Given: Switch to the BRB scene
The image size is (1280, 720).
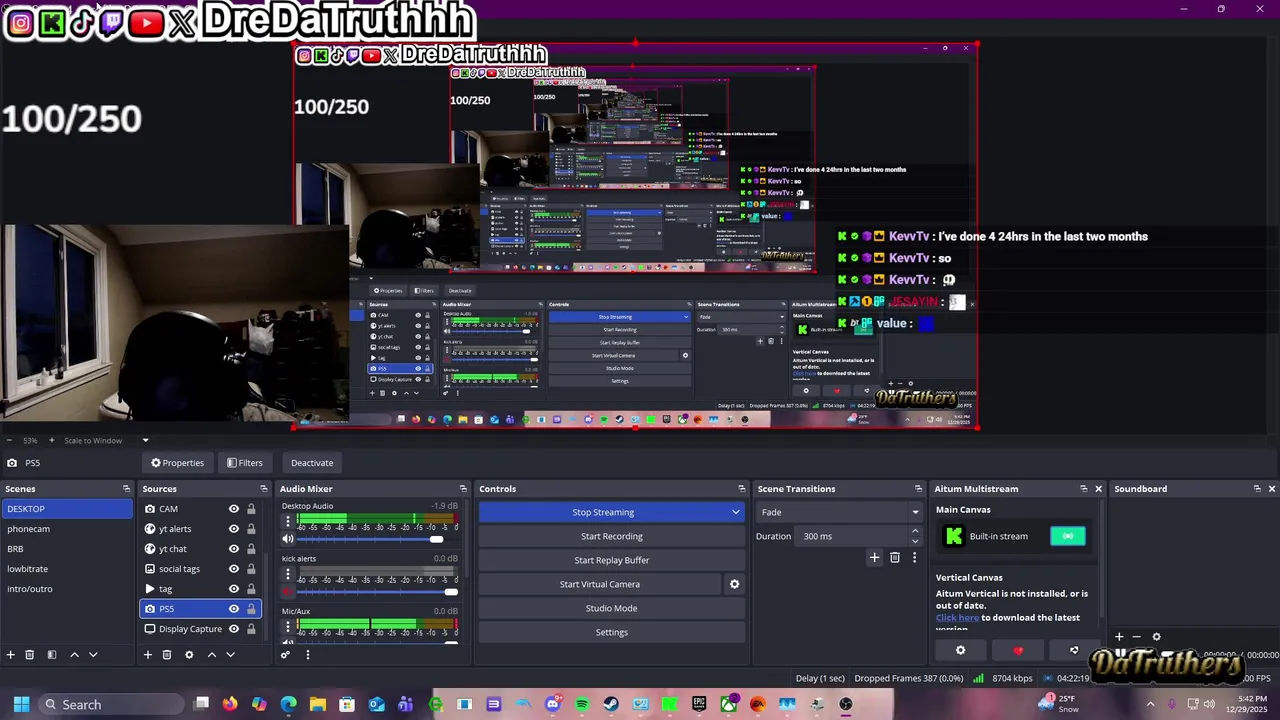Looking at the screenshot, I should [66, 549].
